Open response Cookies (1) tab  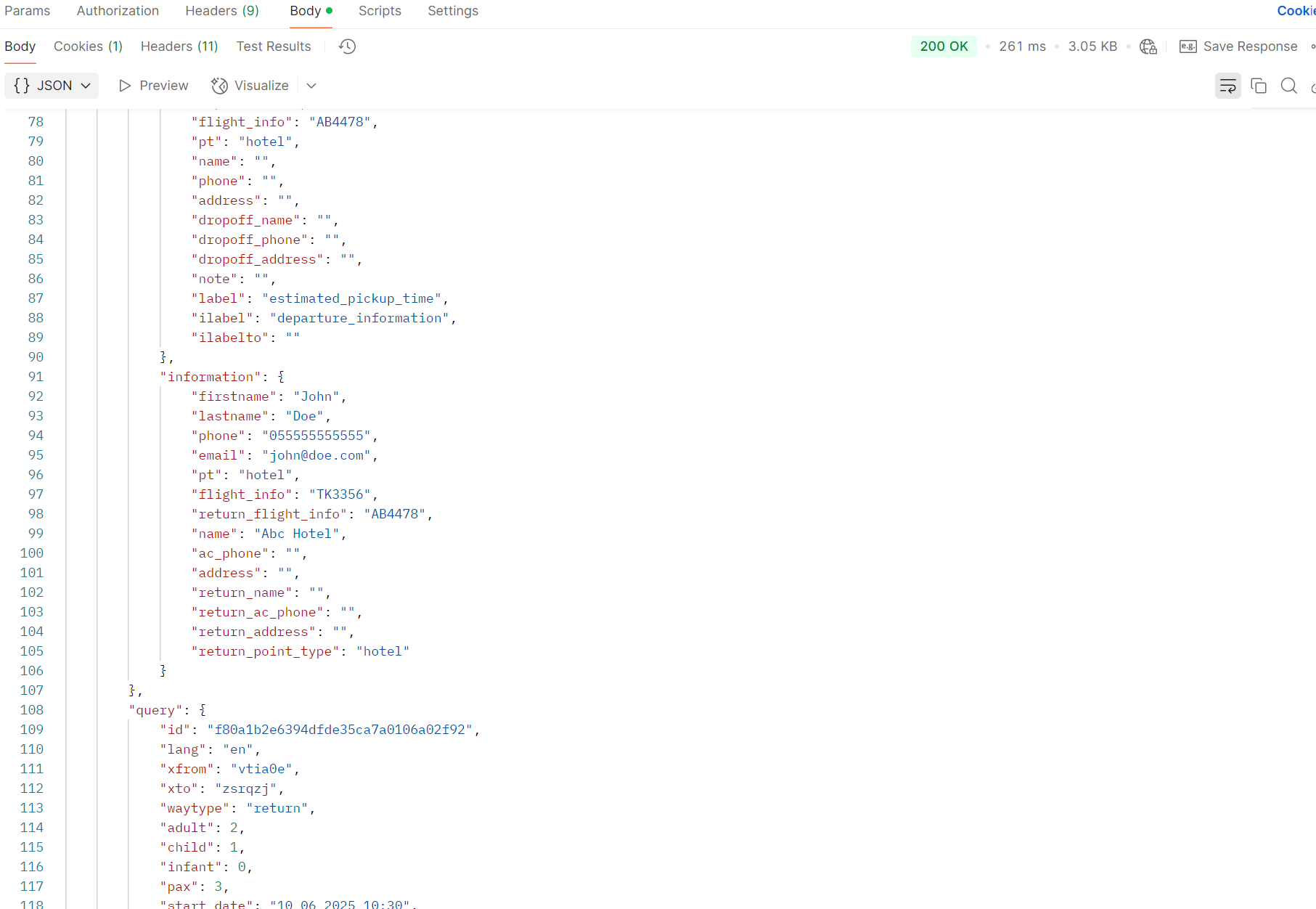click(x=88, y=46)
